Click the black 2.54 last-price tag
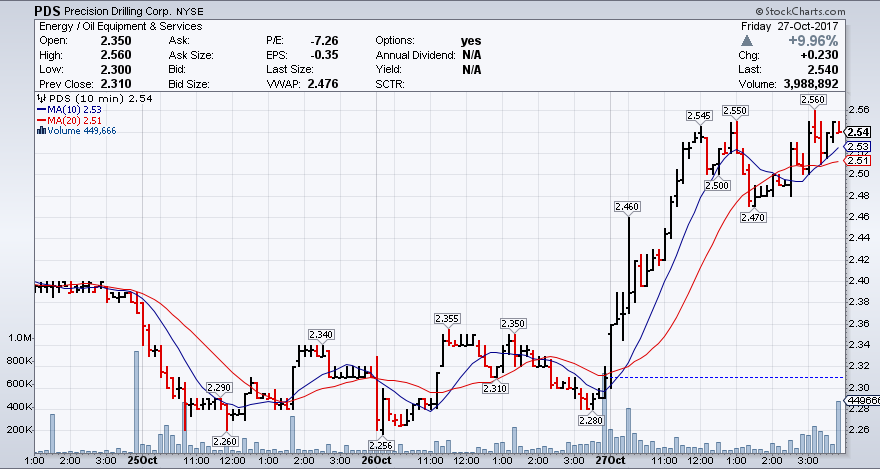This screenshot has width=880, height=469. [858, 132]
